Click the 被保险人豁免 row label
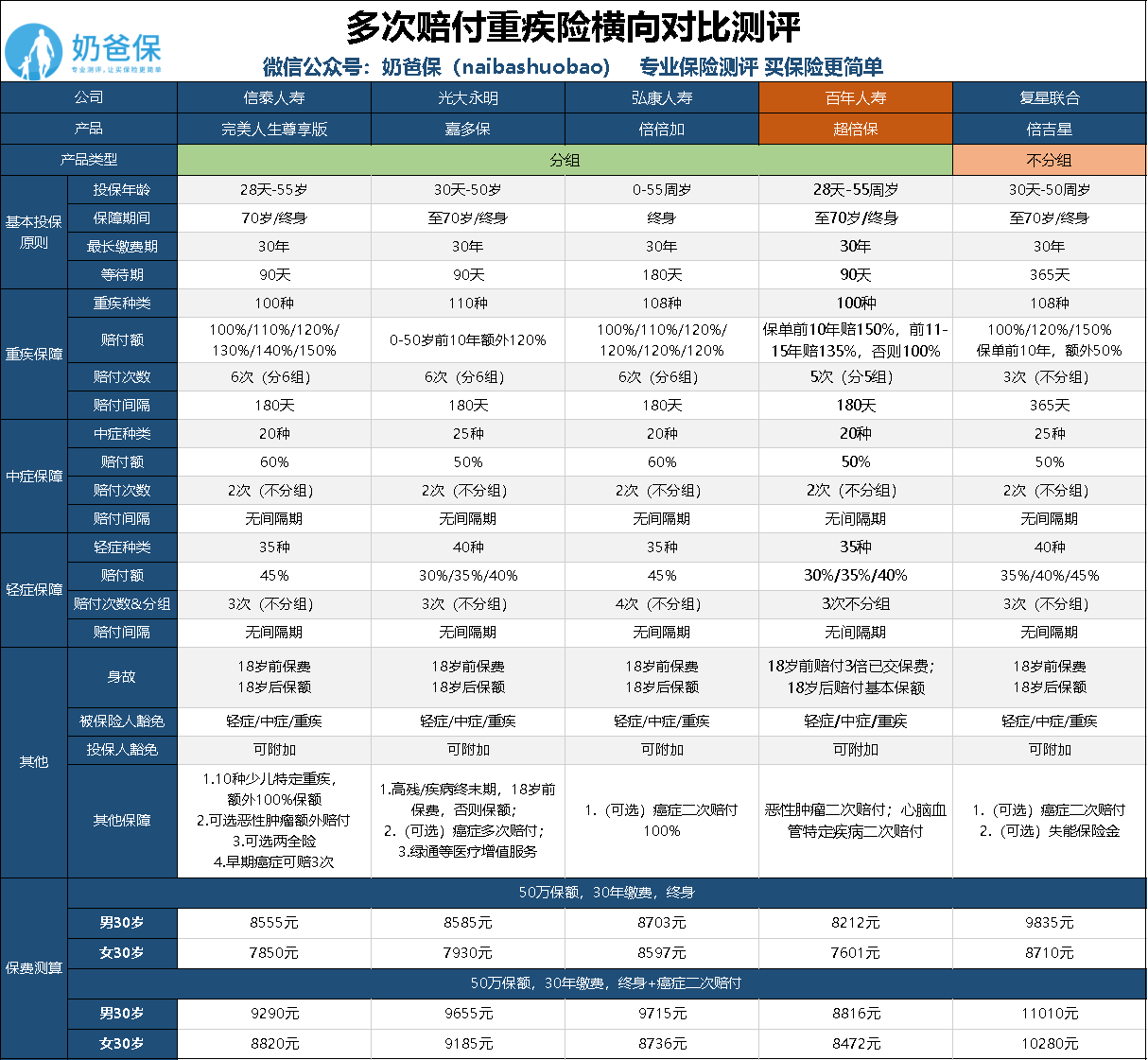Image resolution: width=1148 pixels, height=1060 pixels. (x=122, y=721)
